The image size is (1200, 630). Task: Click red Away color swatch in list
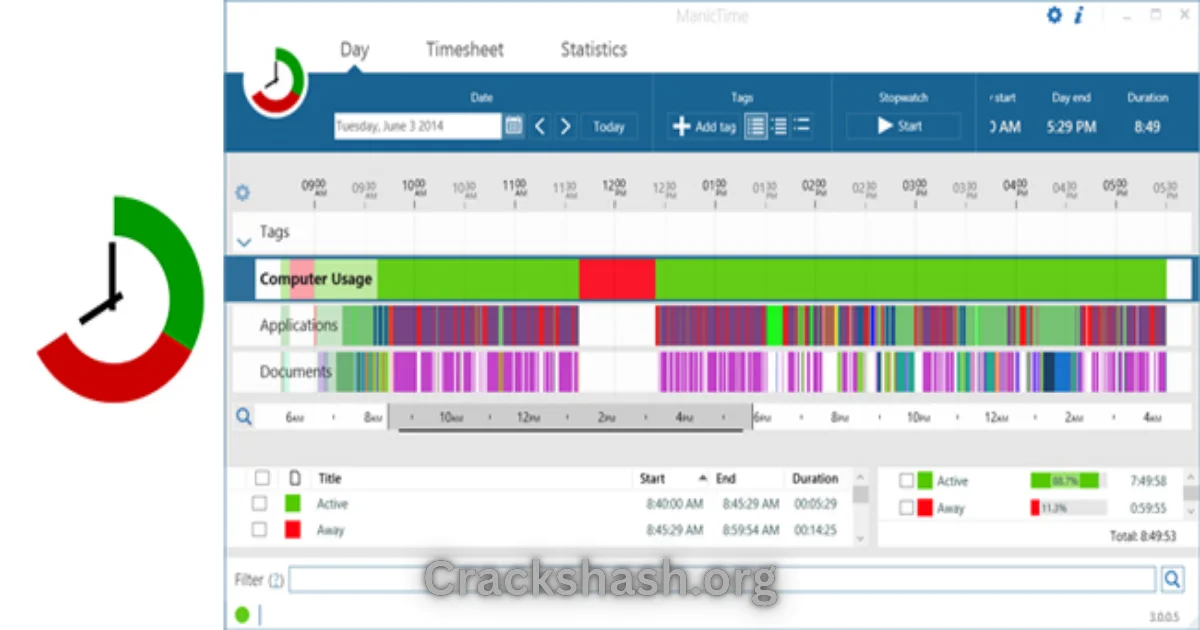click(x=292, y=529)
